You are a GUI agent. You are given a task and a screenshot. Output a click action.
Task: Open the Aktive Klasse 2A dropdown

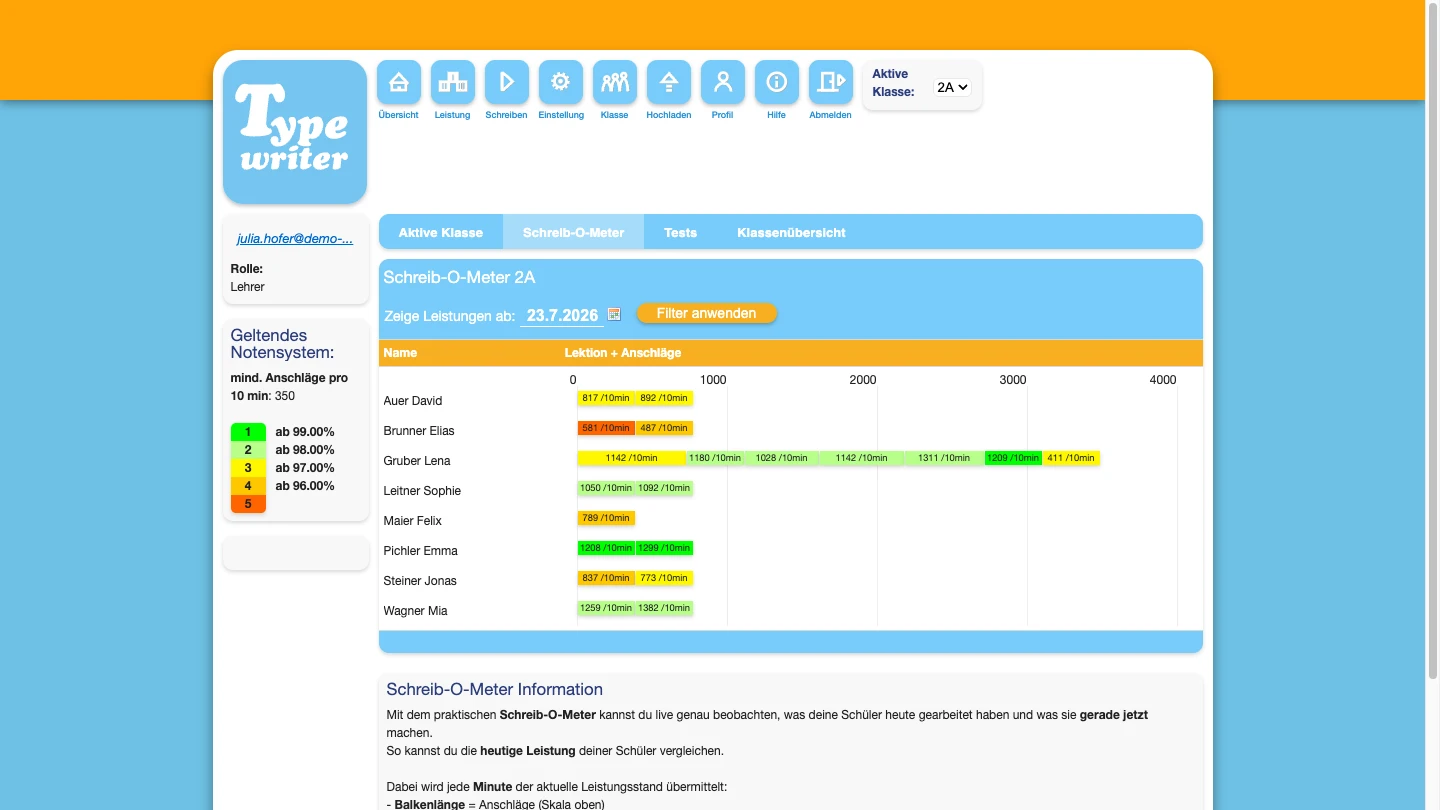[952, 87]
